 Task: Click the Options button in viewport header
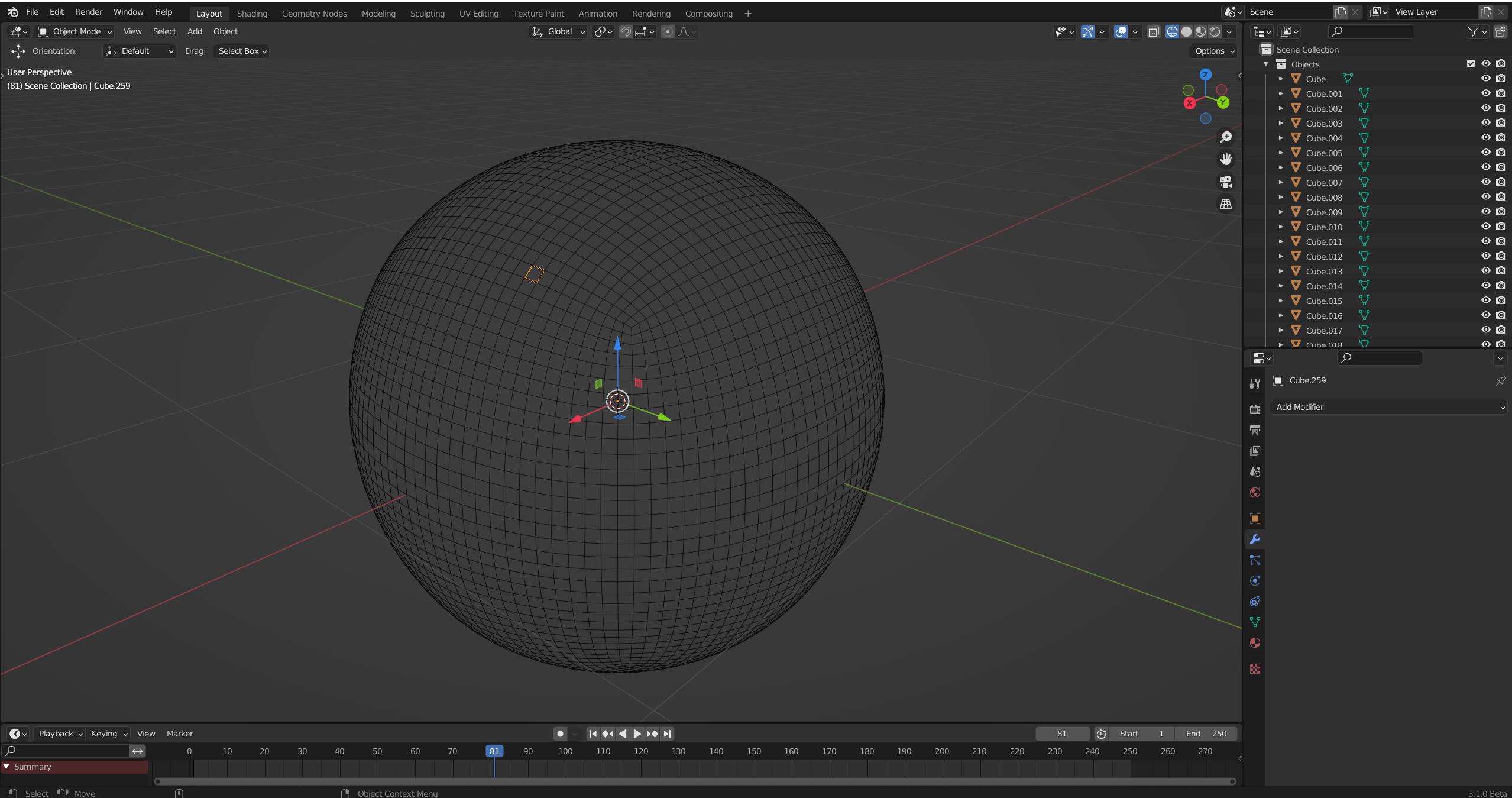click(x=1213, y=51)
